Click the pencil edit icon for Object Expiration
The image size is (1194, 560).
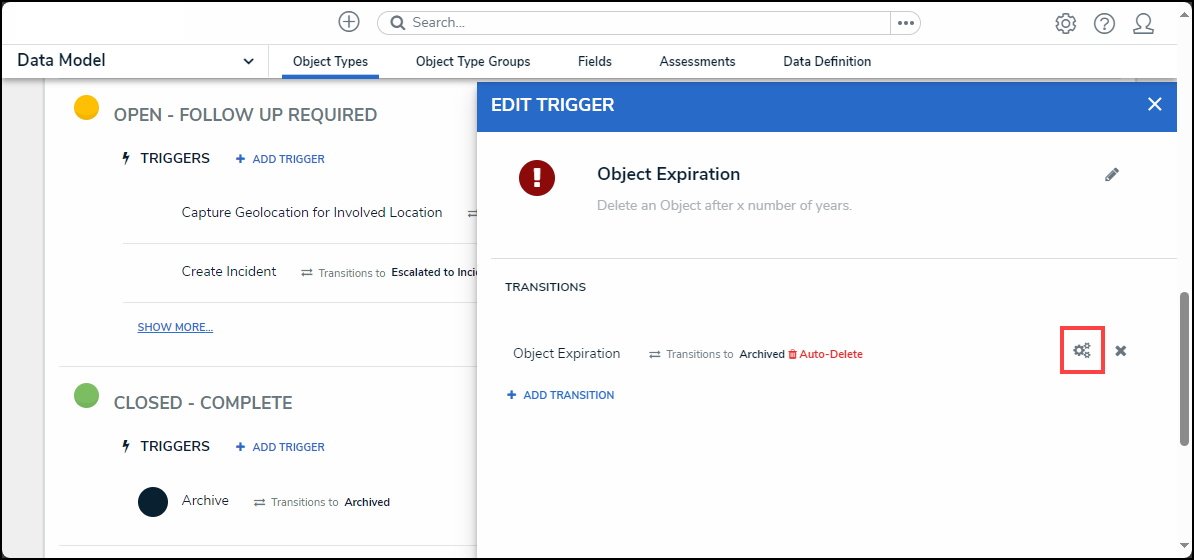1112,174
